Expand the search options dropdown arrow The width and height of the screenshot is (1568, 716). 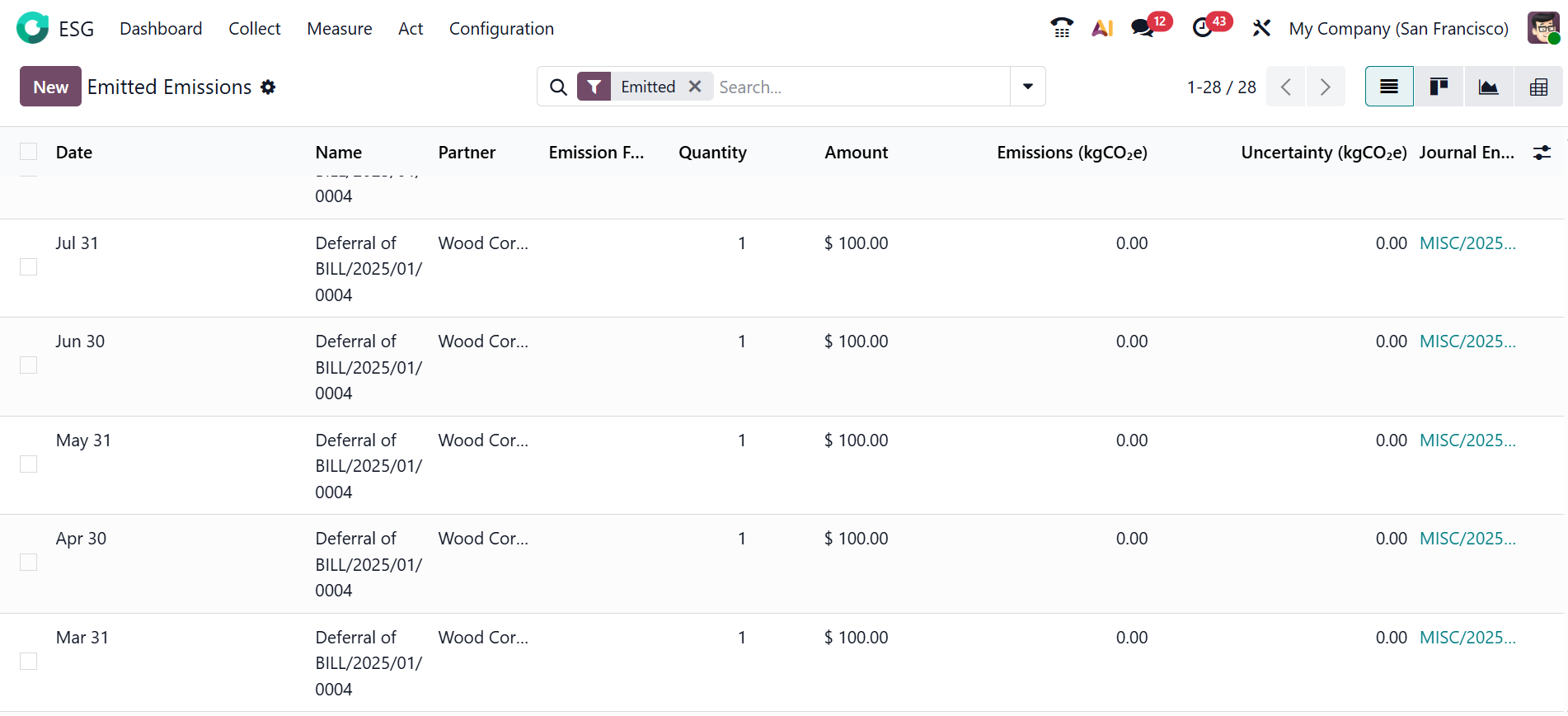click(1027, 87)
